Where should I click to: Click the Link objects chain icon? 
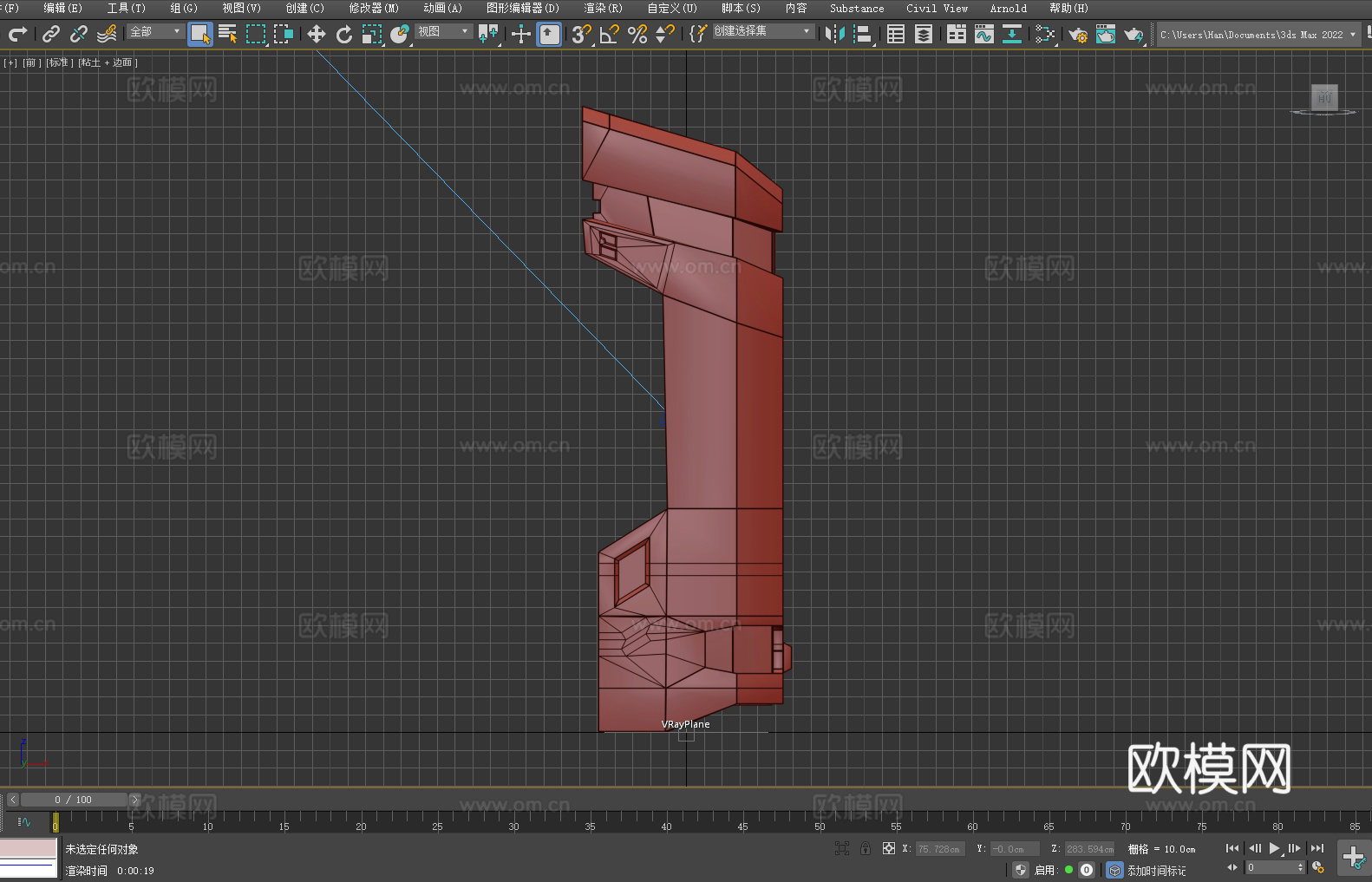pos(51,34)
